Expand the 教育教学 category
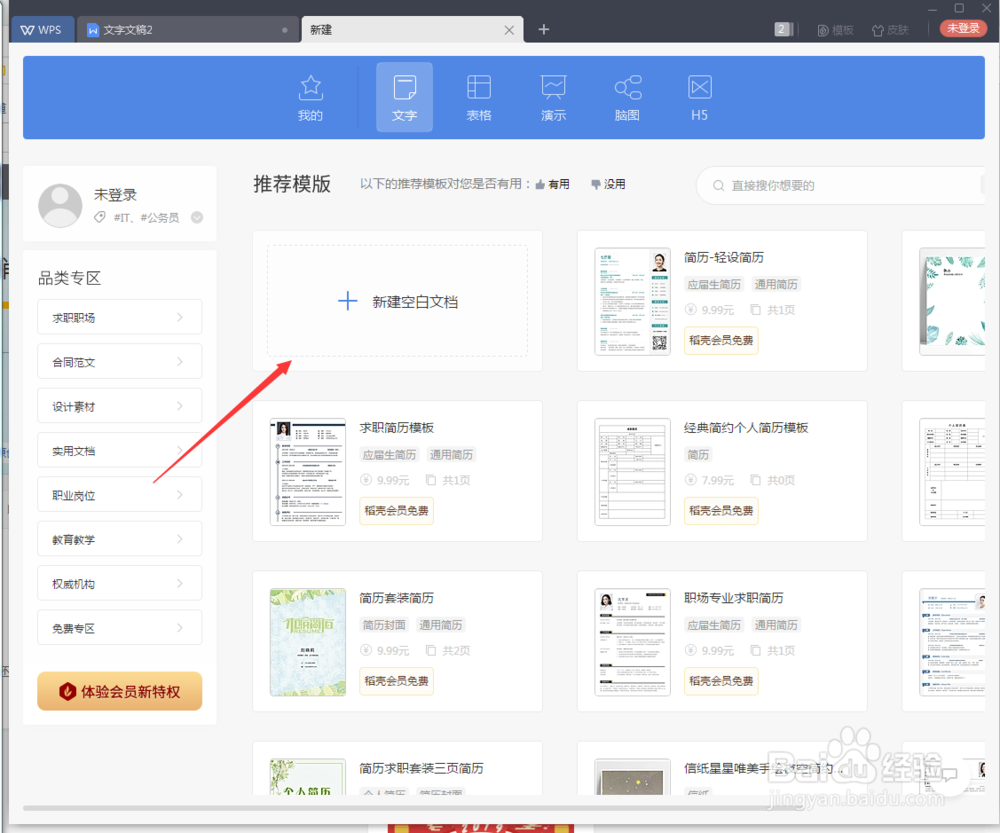1000x833 pixels. (119, 539)
